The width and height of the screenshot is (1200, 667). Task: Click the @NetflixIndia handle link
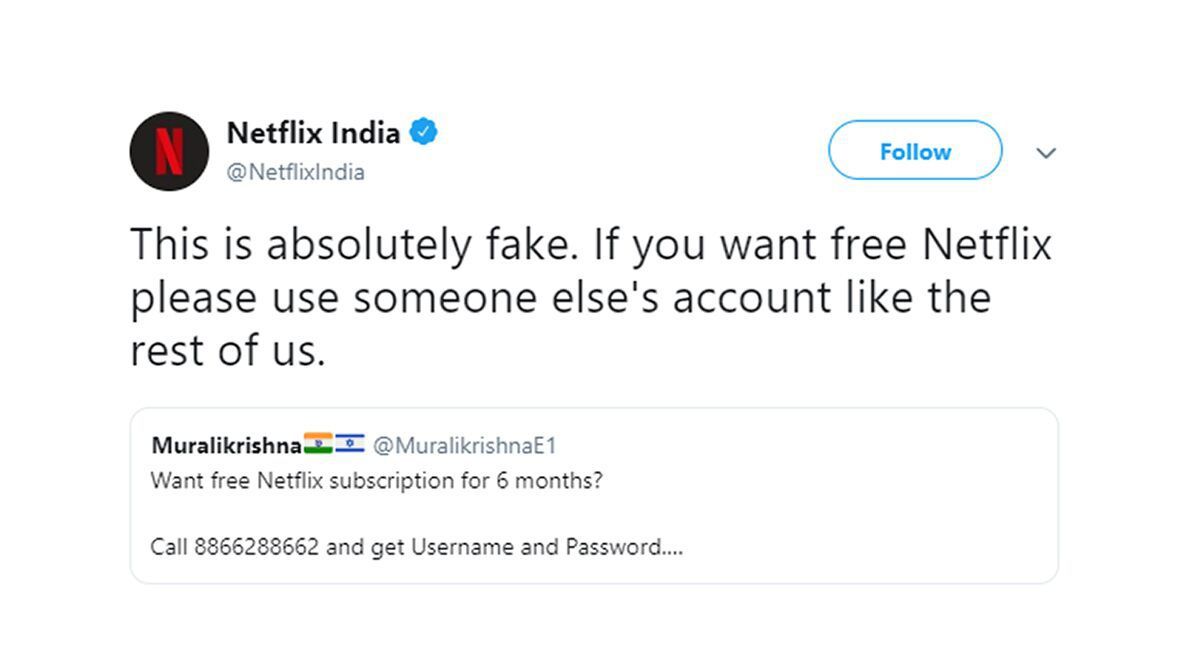(295, 172)
